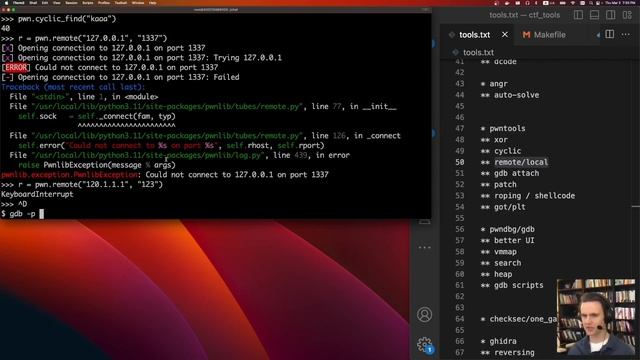Open the Window menu
This screenshot has width=640, height=360.
138,3
